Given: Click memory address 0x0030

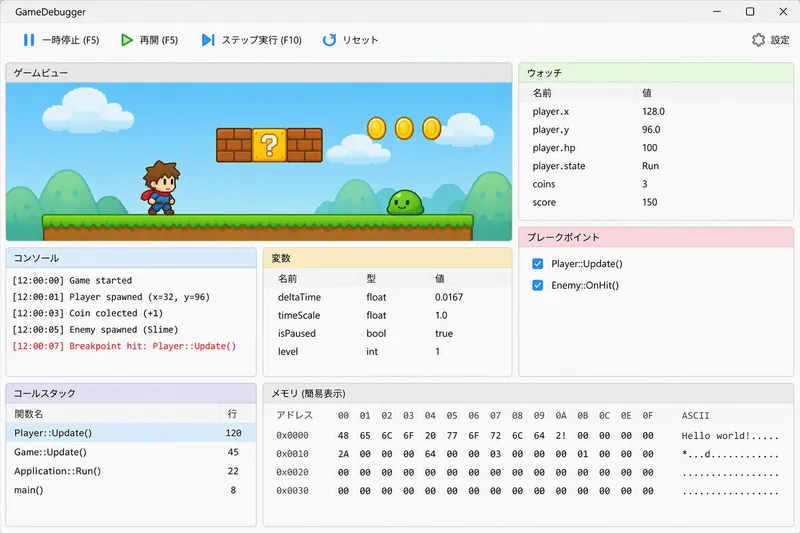Looking at the screenshot, I should tap(292, 491).
